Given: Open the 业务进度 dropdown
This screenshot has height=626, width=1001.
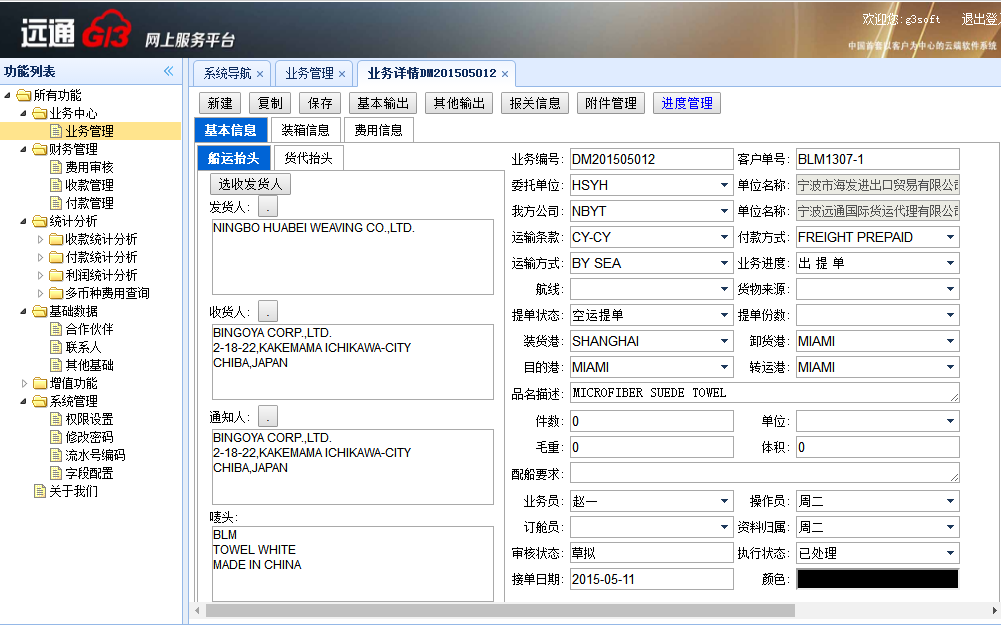Looking at the screenshot, I should tap(950, 264).
